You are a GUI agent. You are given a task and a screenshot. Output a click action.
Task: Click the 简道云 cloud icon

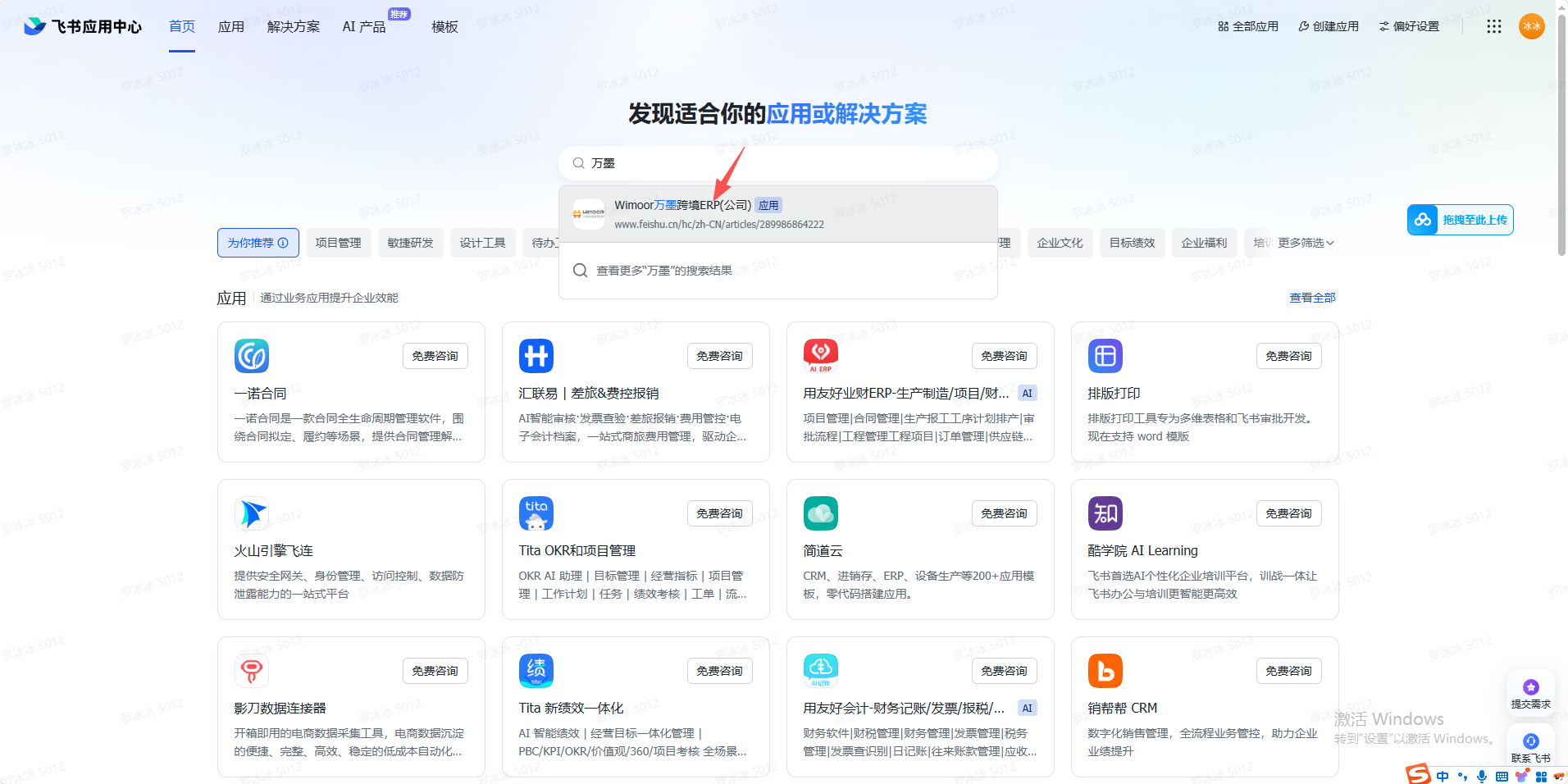tap(821, 513)
